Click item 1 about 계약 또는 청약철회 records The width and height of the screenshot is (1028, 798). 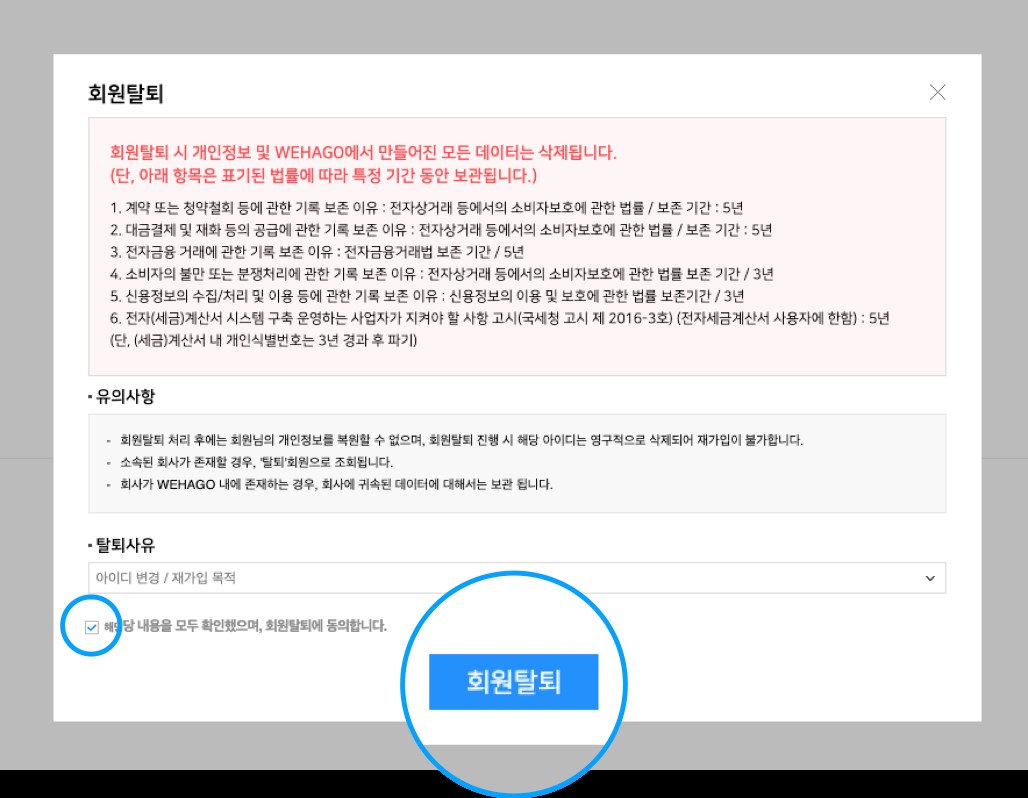tap(426, 208)
